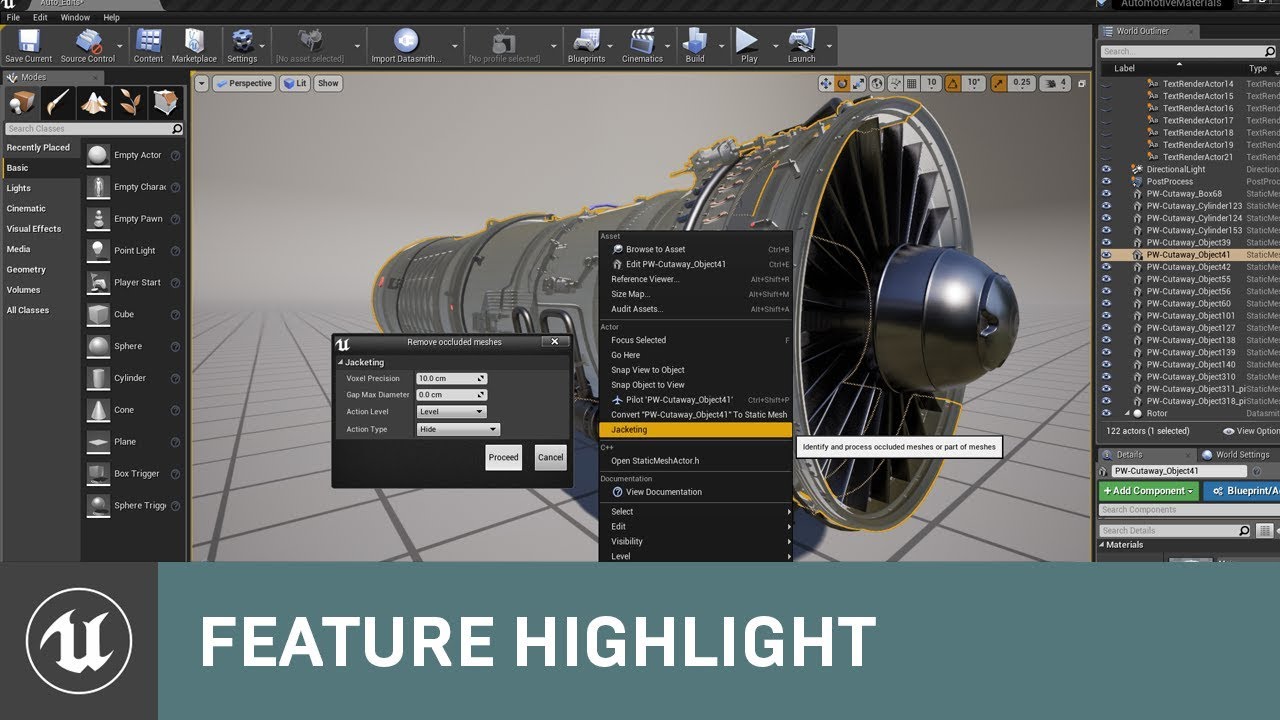1280x720 pixels.
Task: Open the Cinematics toolbar icon
Action: 641,41
